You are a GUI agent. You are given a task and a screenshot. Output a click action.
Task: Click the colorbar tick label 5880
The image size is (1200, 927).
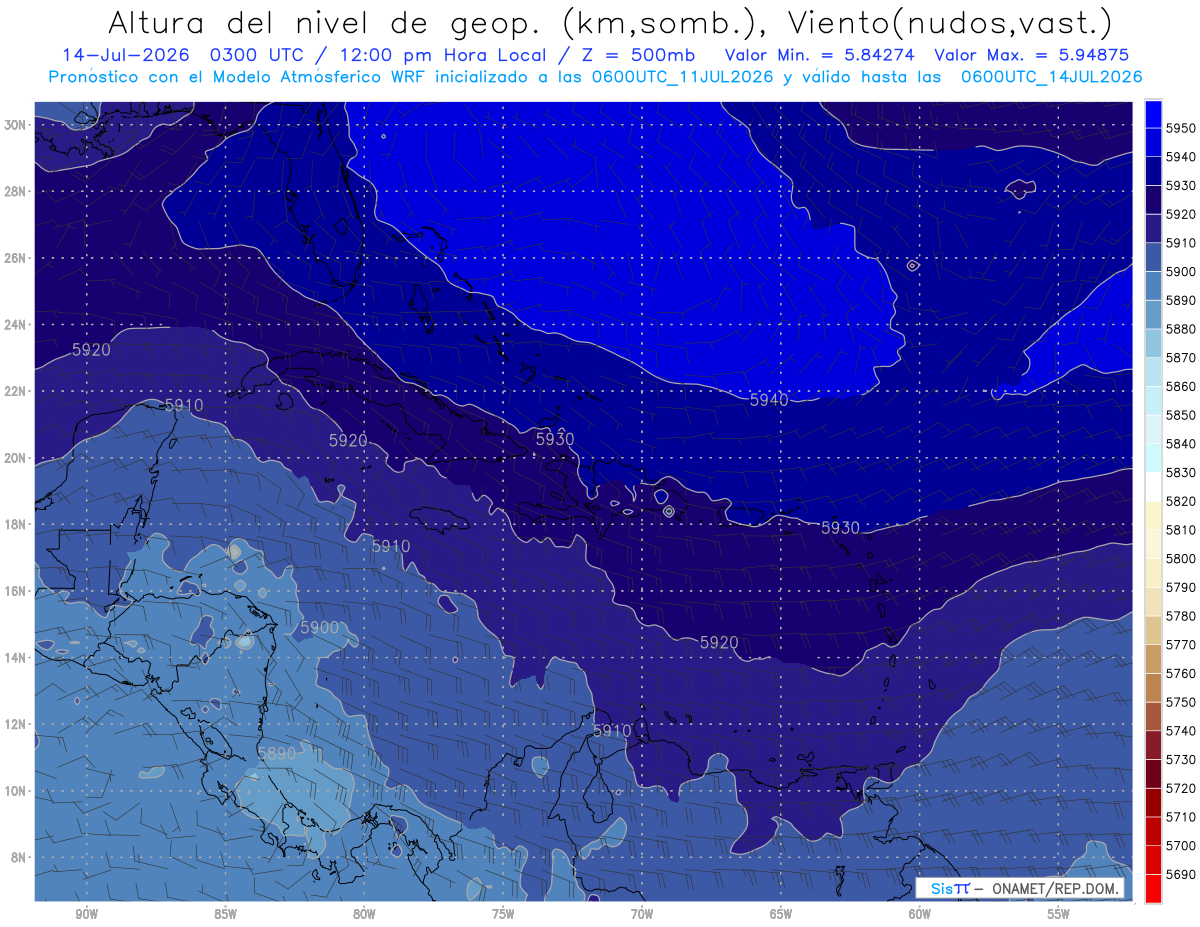pos(1181,329)
